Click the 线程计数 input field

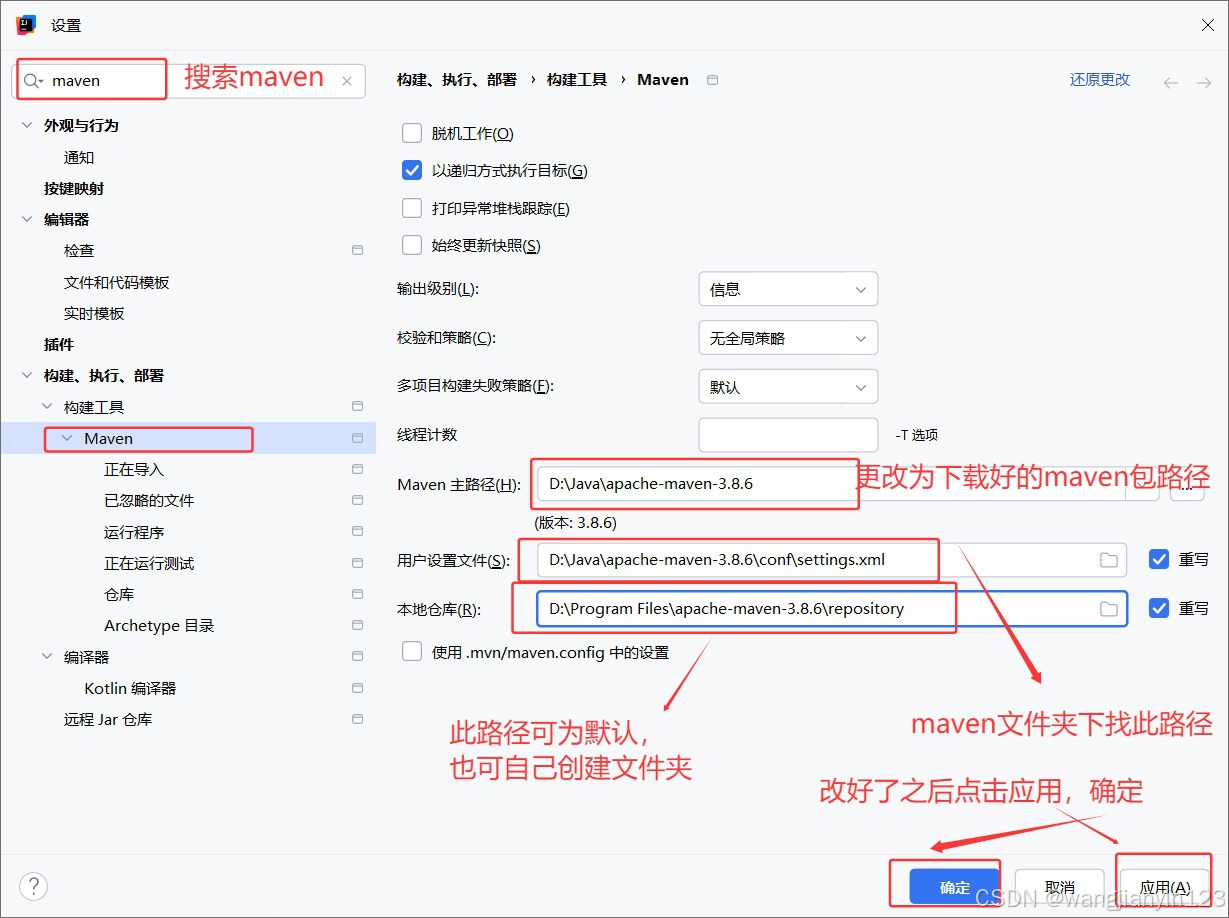(x=788, y=435)
